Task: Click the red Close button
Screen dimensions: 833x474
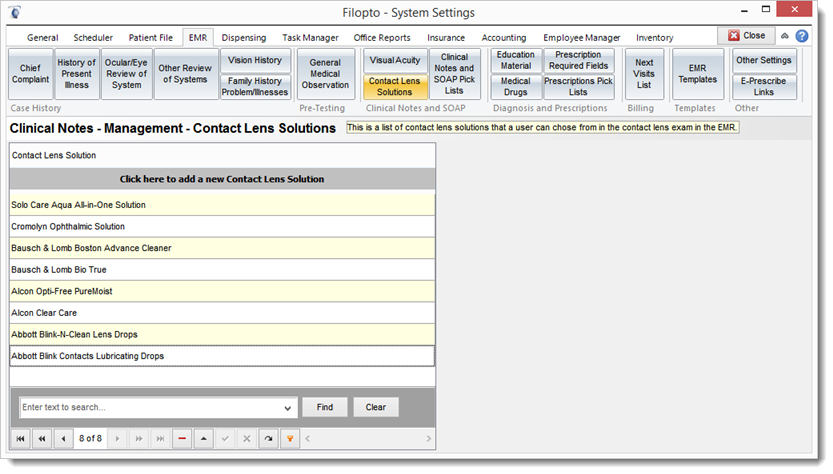Action: coord(746,36)
